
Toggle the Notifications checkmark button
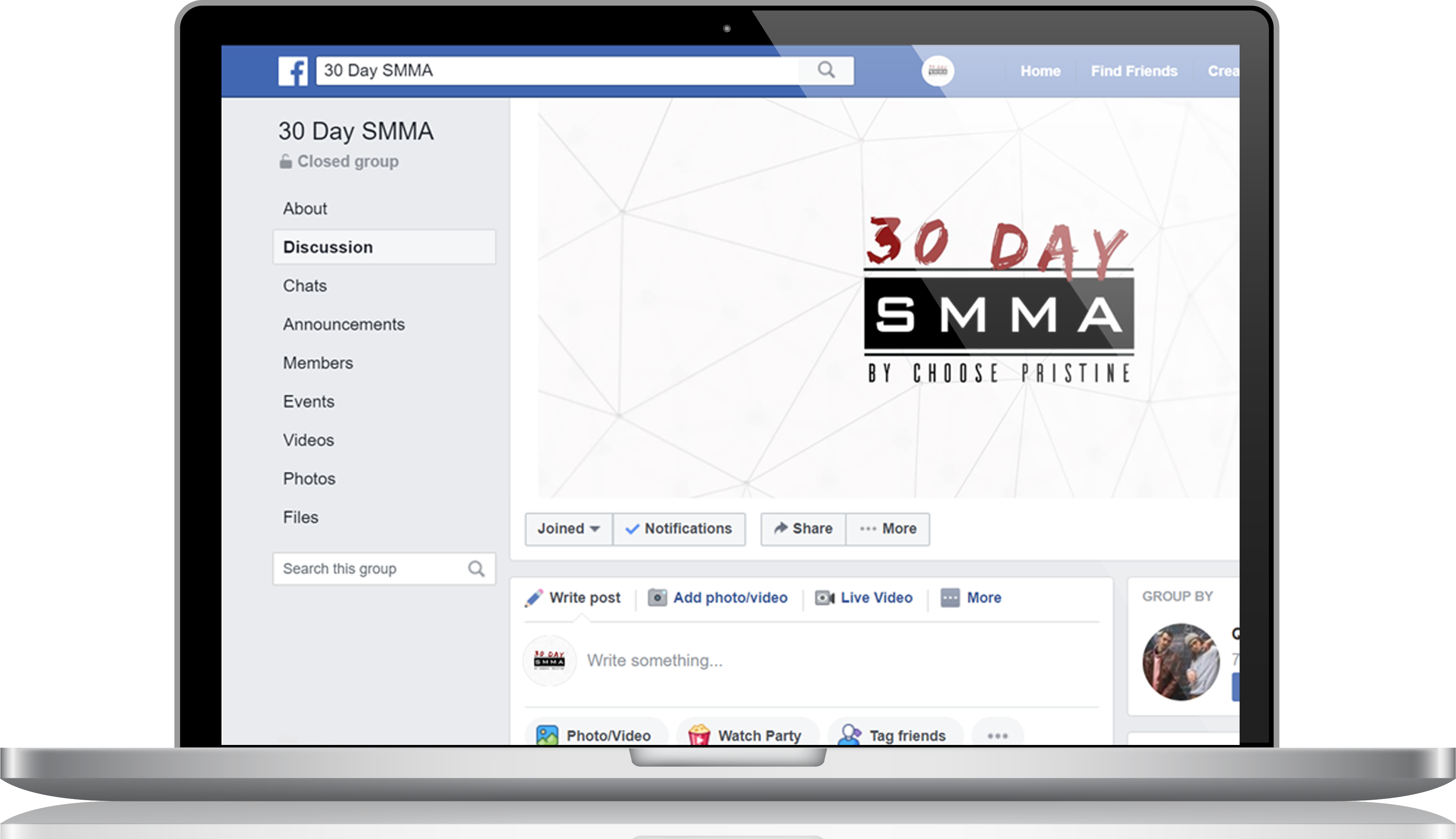pyautogui.click(x=679, y=529)
